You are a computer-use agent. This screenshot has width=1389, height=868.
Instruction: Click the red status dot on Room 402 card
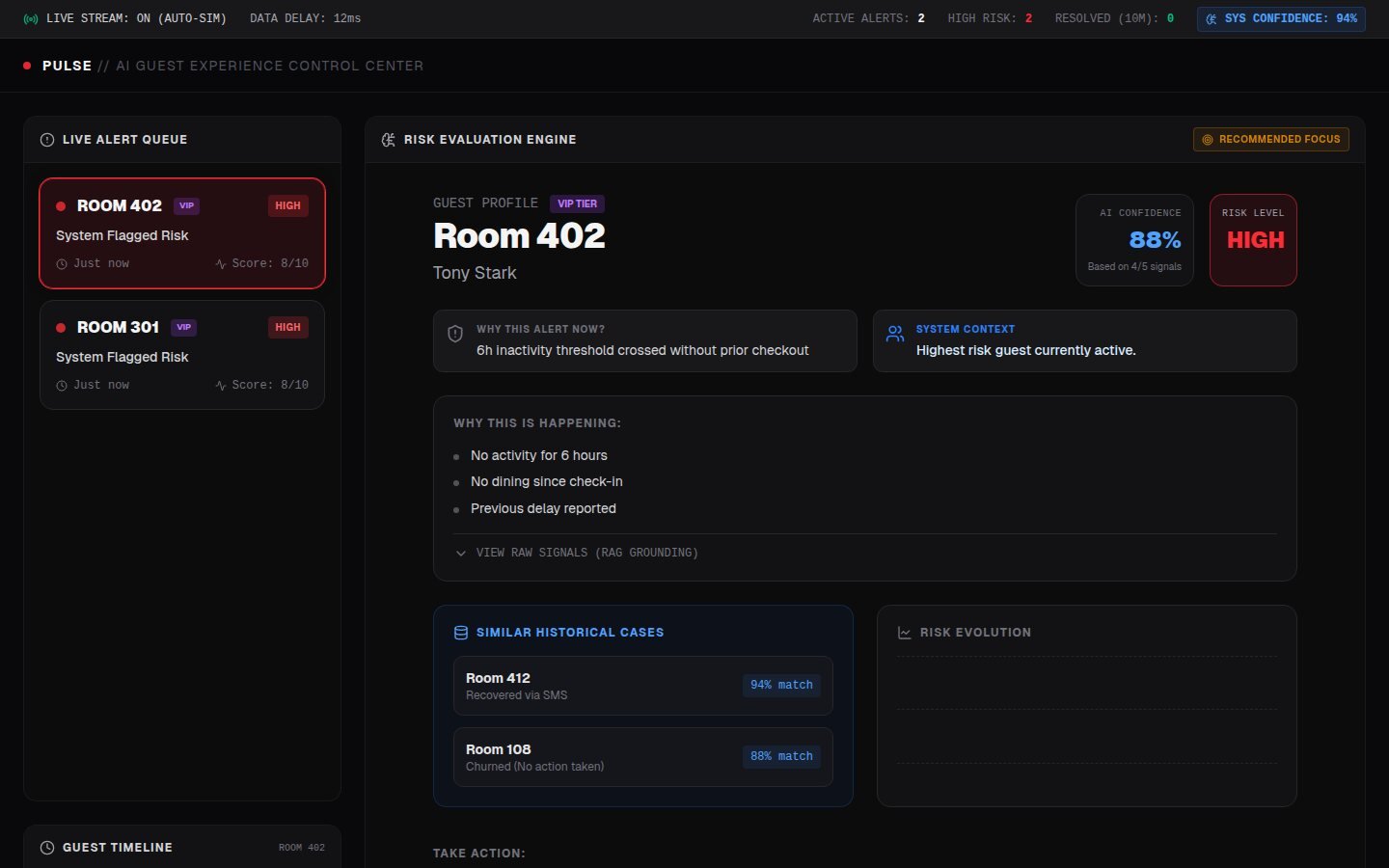[61, 206]
